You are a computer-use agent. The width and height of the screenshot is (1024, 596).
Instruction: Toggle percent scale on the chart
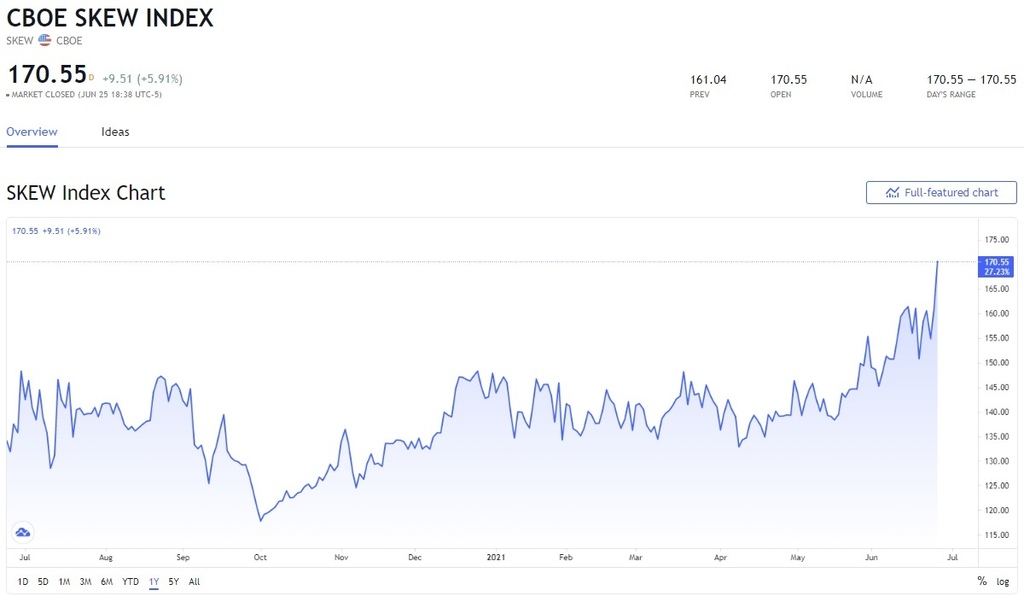coord(981,581)
